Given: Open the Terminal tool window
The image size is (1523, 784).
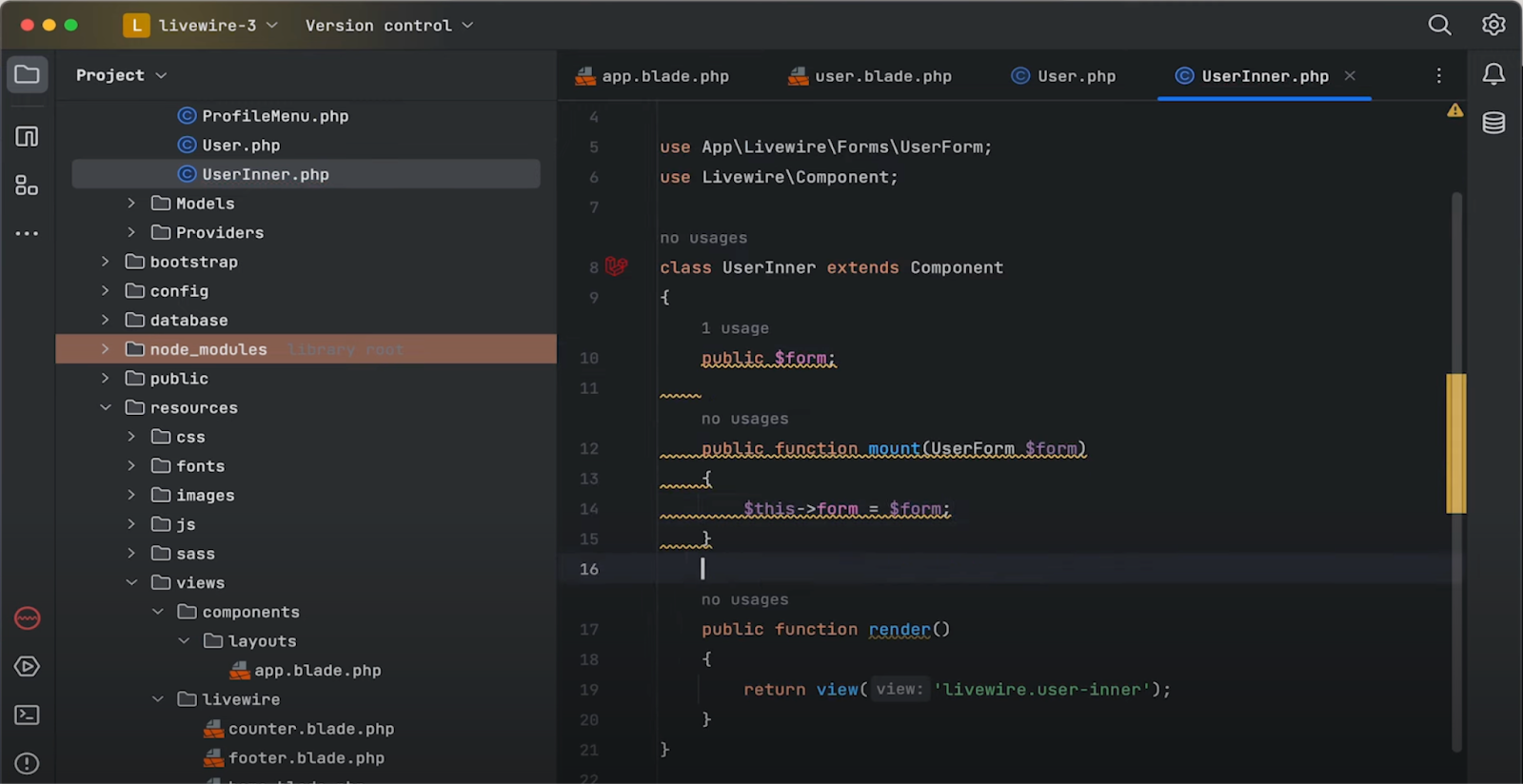Looking at the screenshot, I should click(27, 715).
